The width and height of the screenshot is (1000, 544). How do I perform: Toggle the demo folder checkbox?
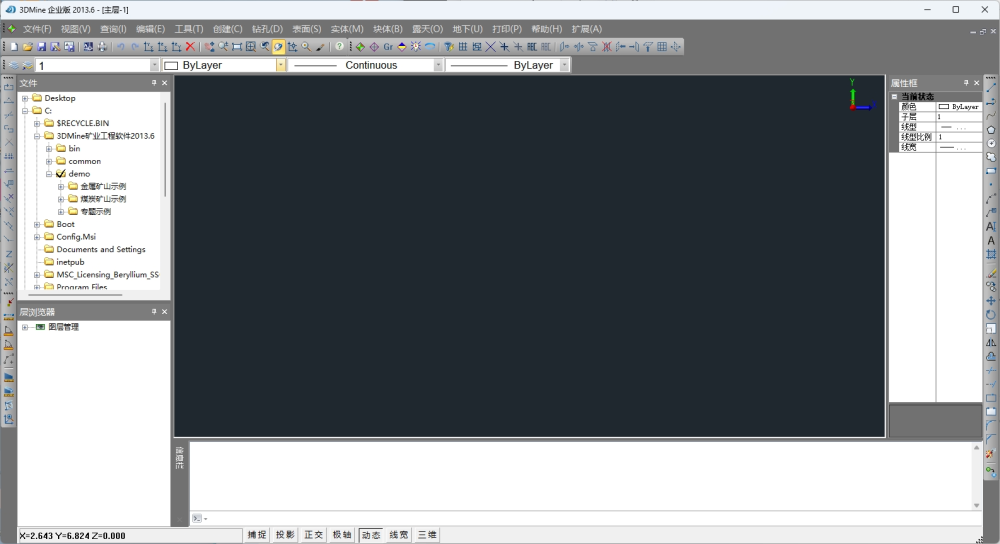tap(61, 174)
